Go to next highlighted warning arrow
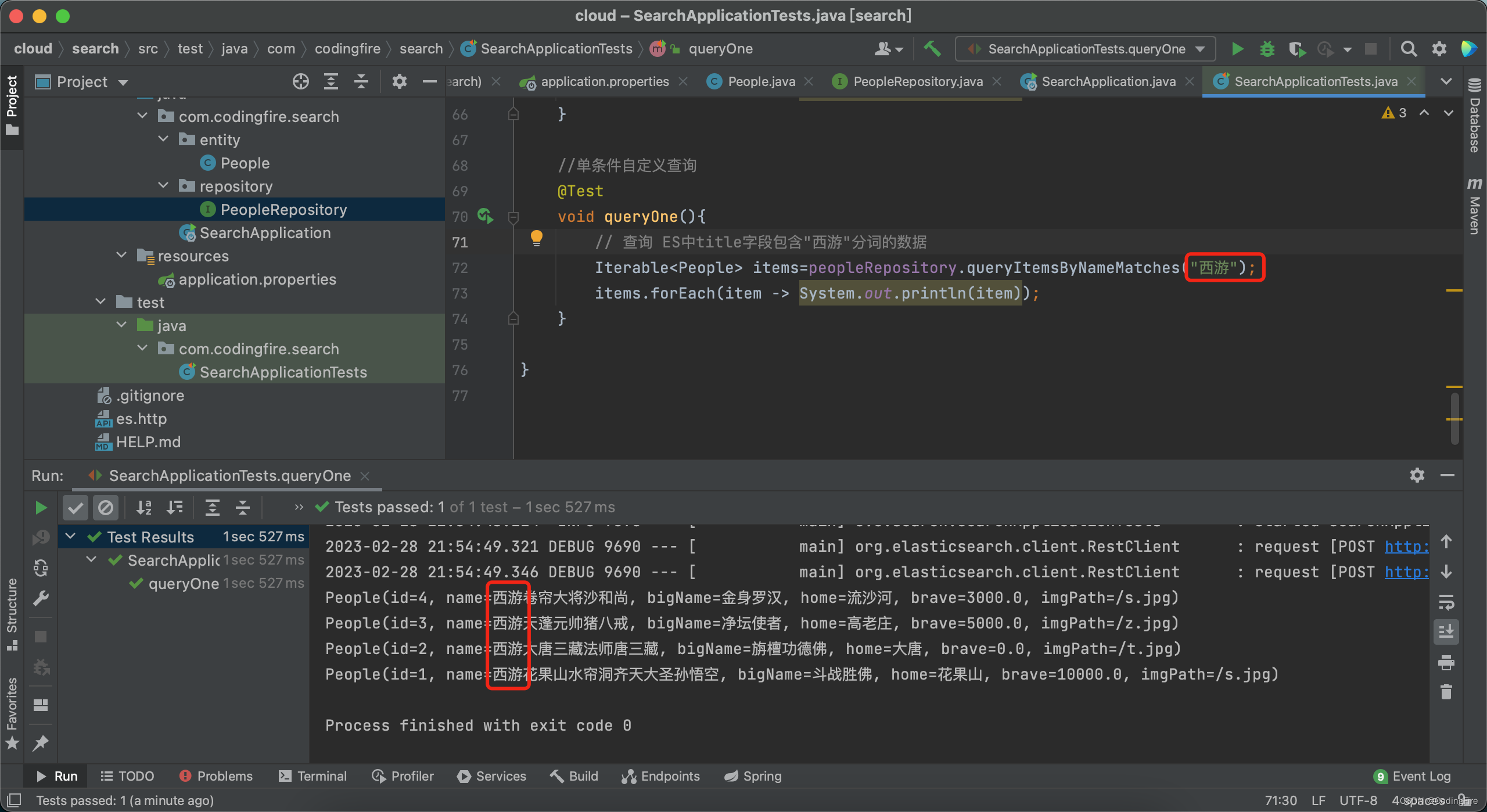The height and width of the screenshot is (812, 1487). [x=1449, y=113]
